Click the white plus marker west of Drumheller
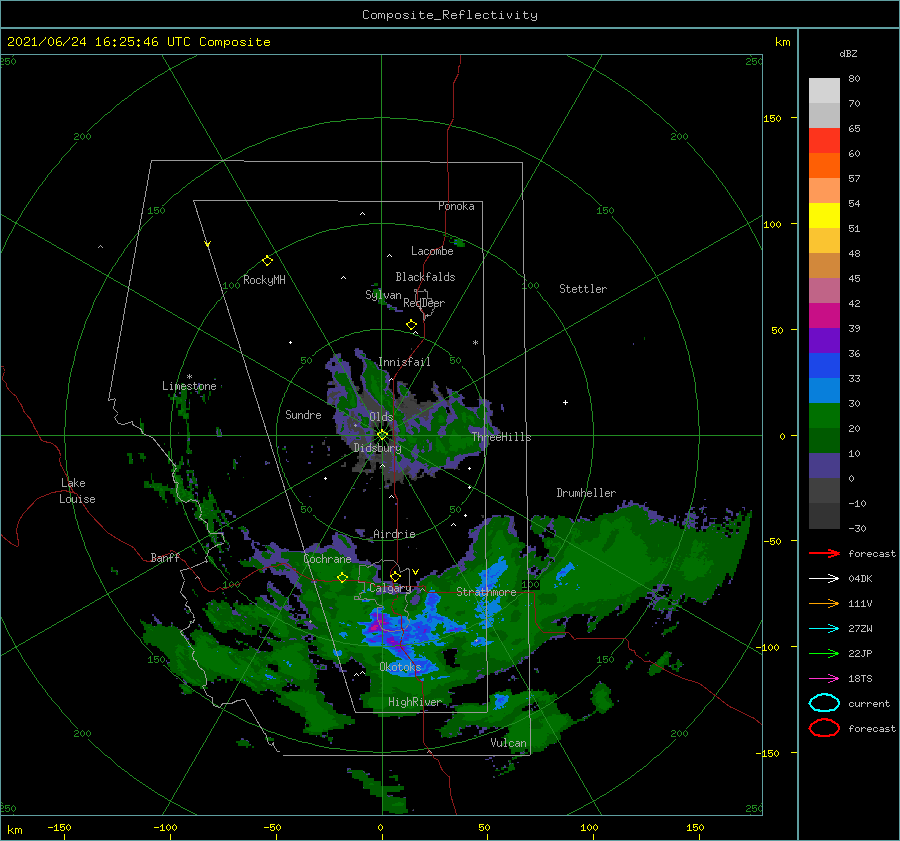This screenshot has width=900, height=841. click(565, 402)
